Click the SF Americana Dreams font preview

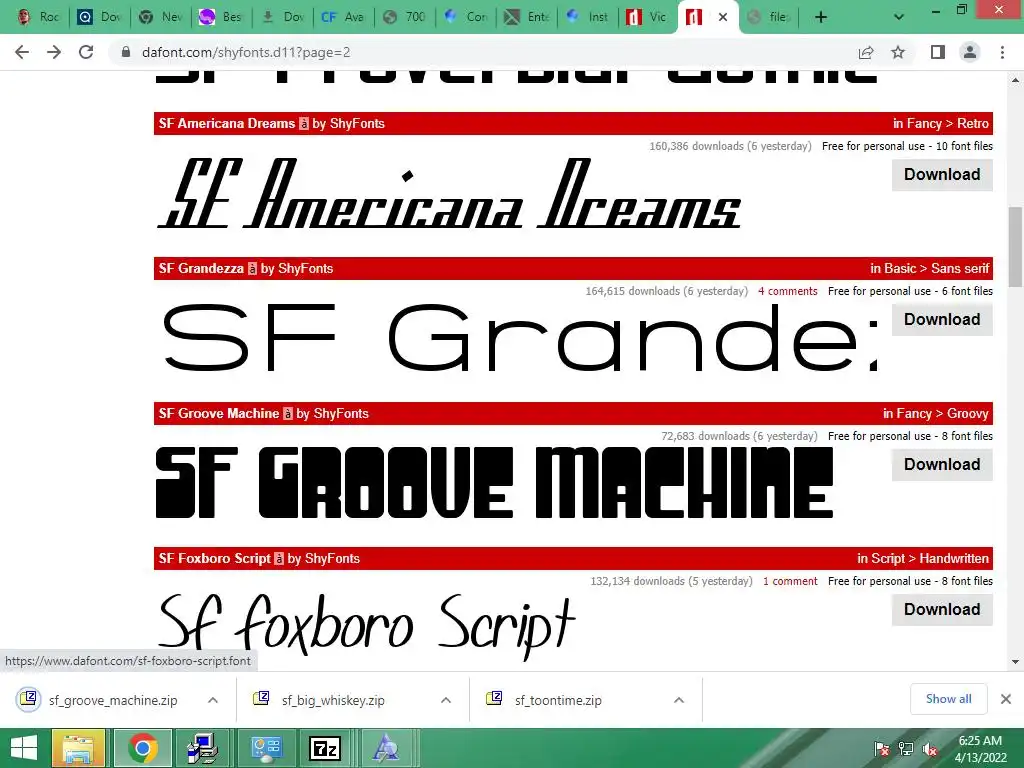449,194
